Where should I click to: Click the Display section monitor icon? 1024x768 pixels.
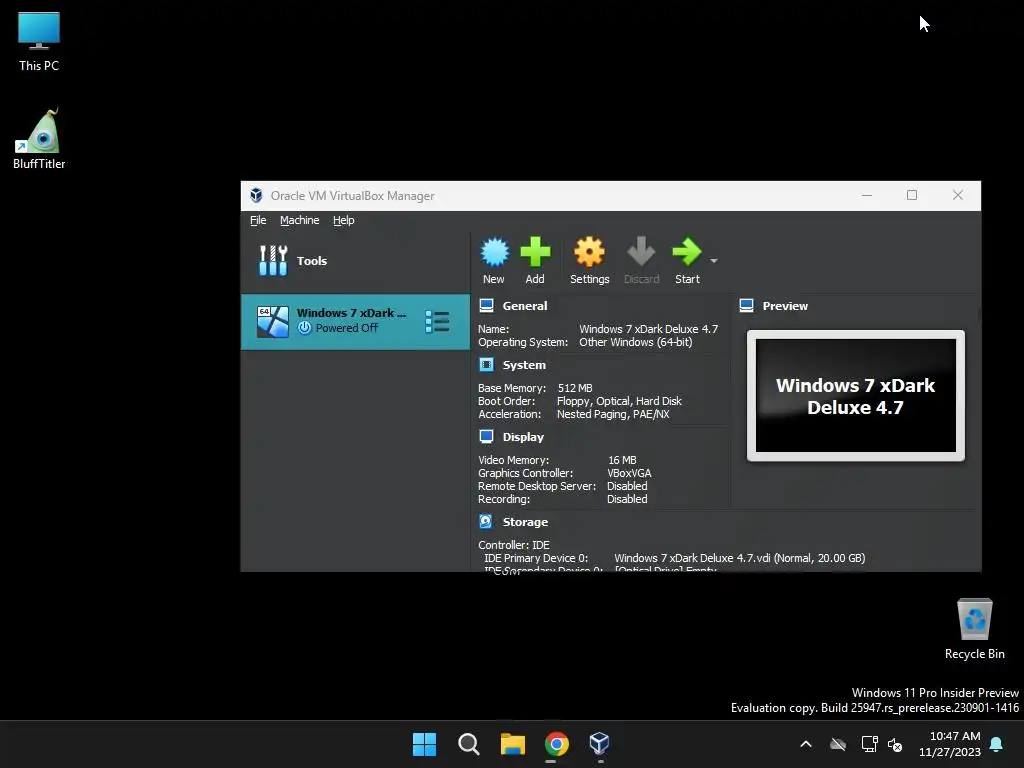click(487, 436)
